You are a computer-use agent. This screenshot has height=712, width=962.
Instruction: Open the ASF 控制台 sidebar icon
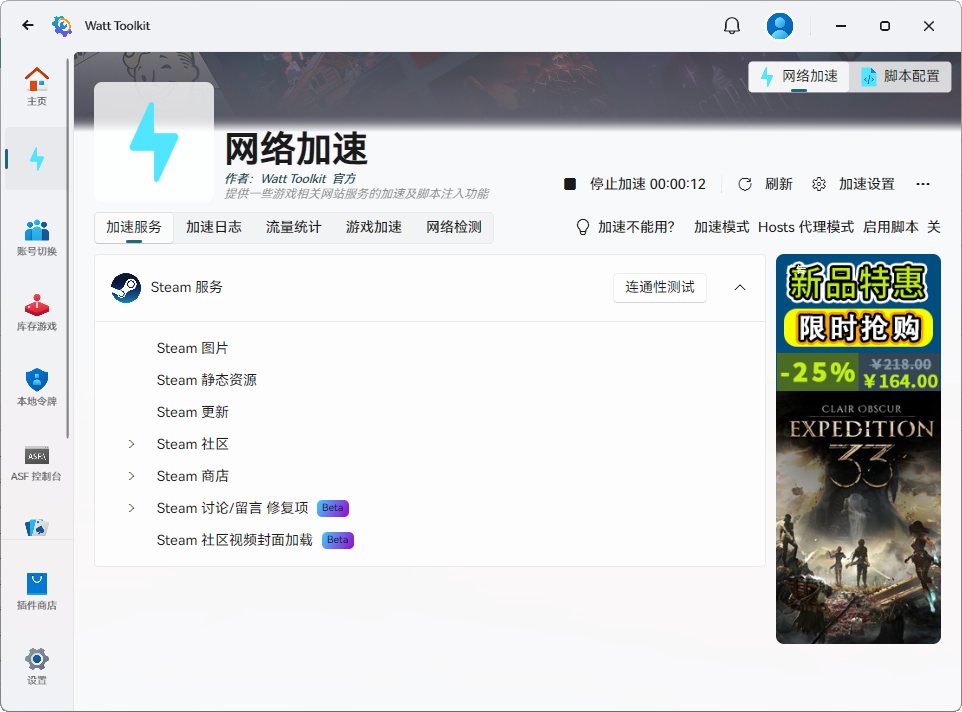click(x=37, y=462)
